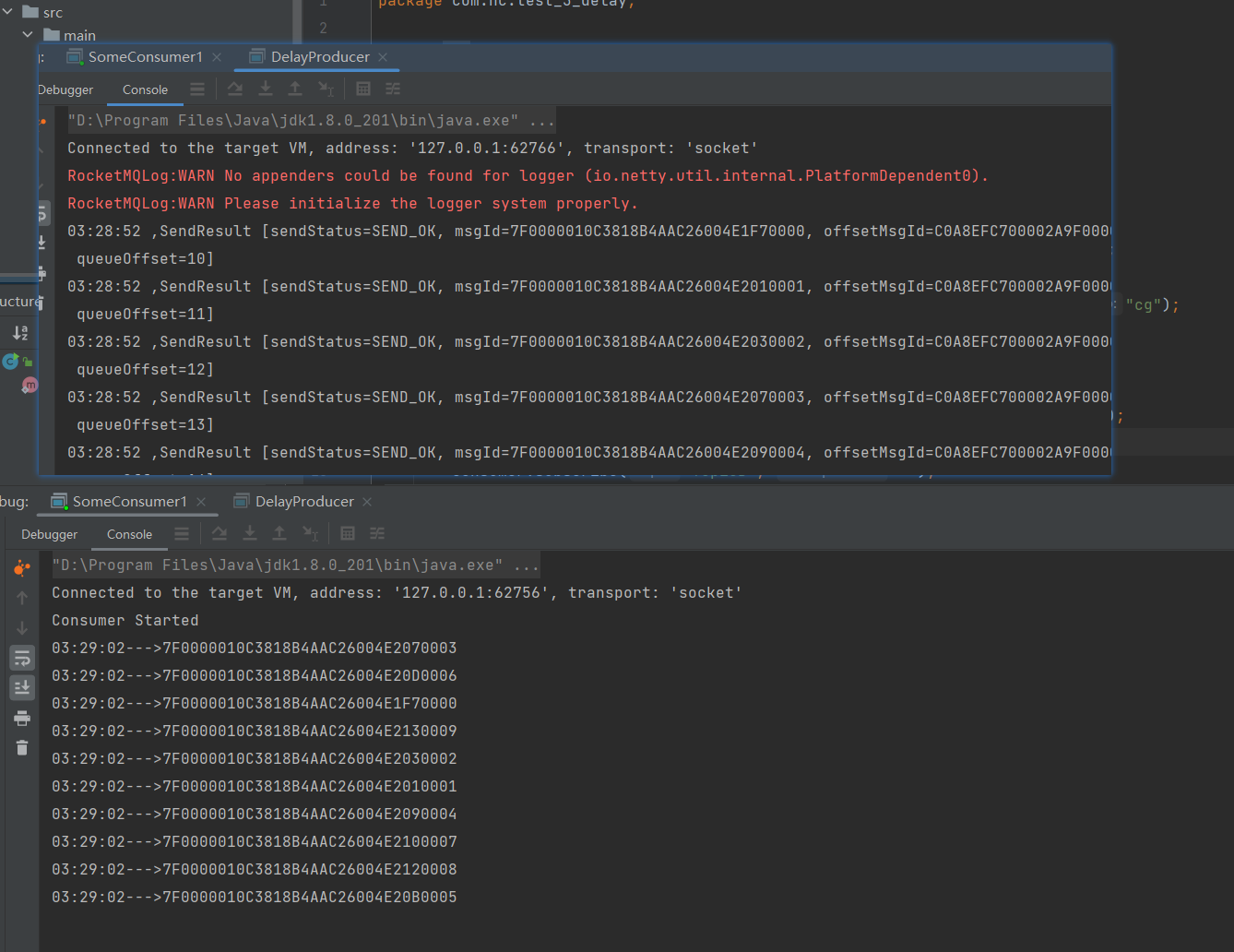The image size is (1234, 952).
Task: Click java.exe command line in upper console
Action: 311,120
